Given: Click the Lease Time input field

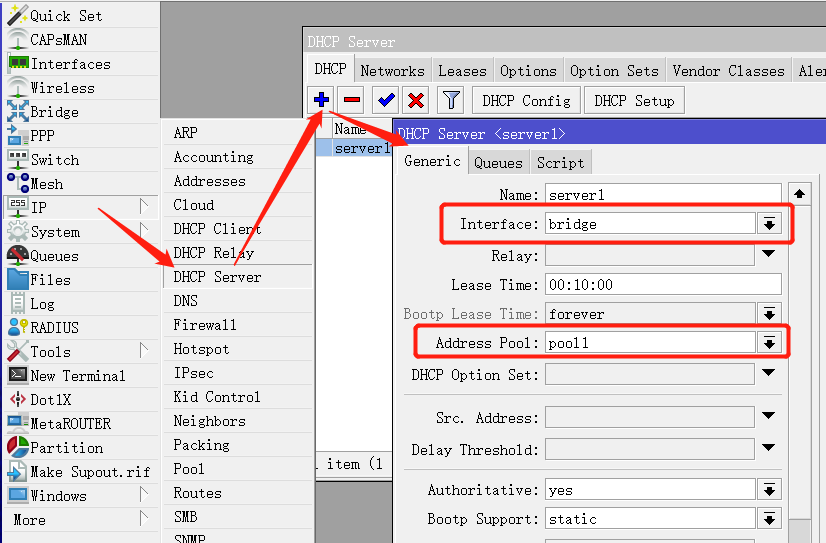Looking at the screenshot, I should click(x=662, y=285).
